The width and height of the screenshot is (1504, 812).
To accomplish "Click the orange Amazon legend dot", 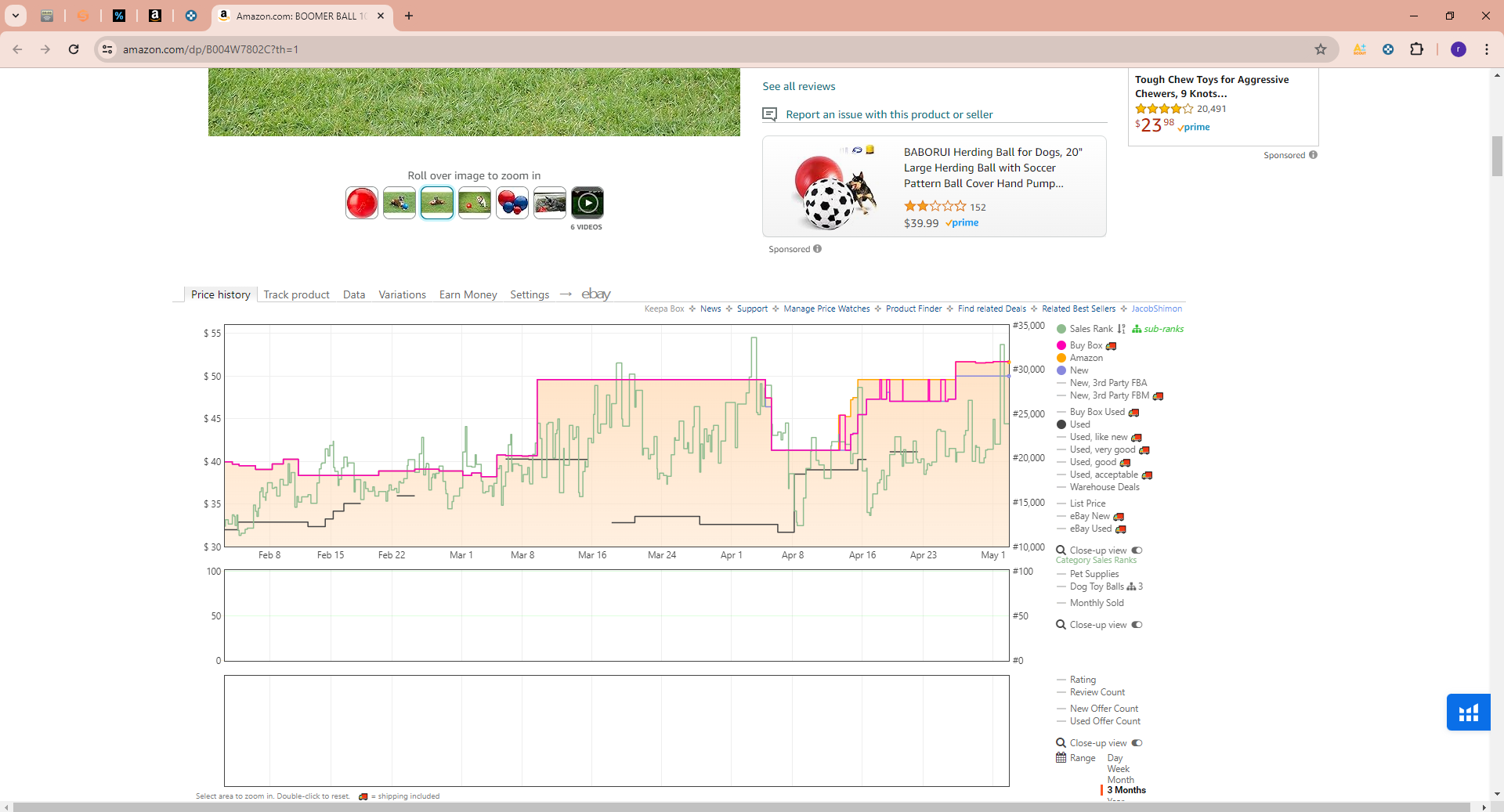I will coord(1061,358).
